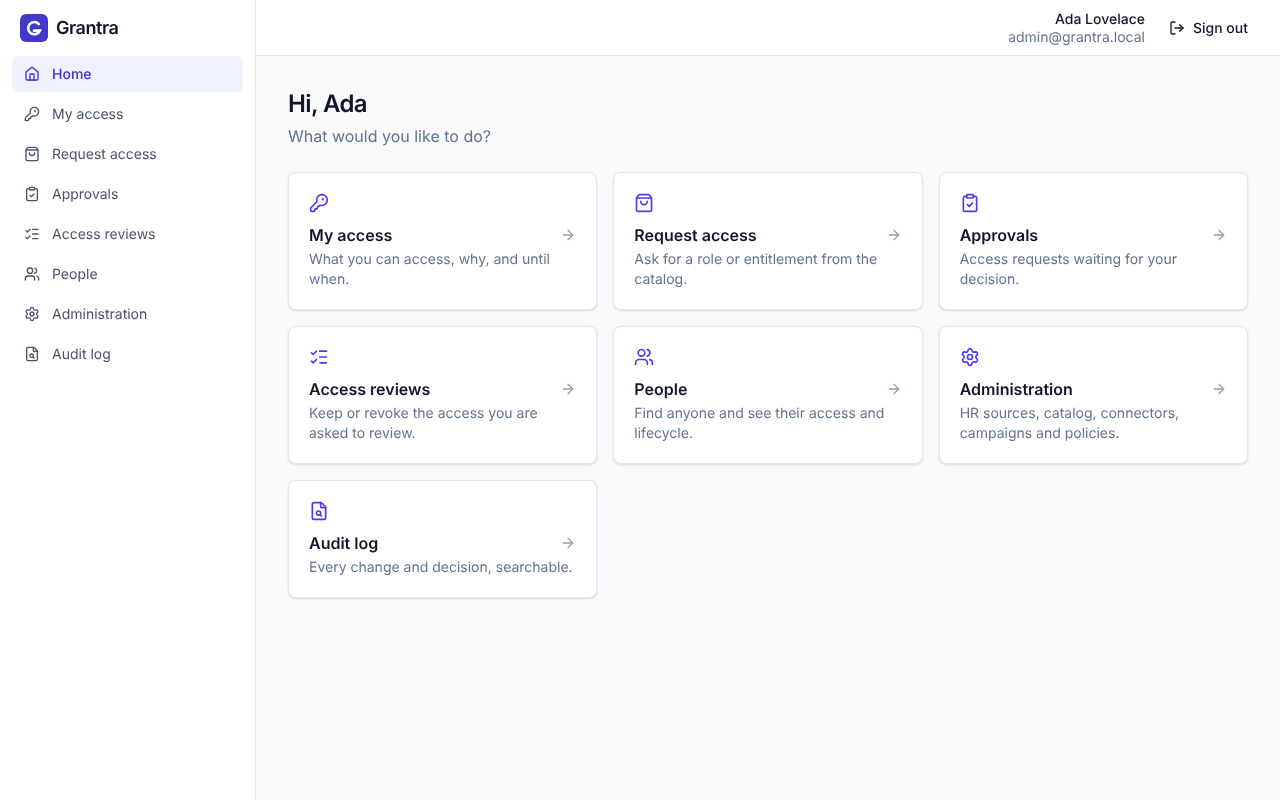
Task: Open People in the sidebar
Action: click(x=127, y=274)
